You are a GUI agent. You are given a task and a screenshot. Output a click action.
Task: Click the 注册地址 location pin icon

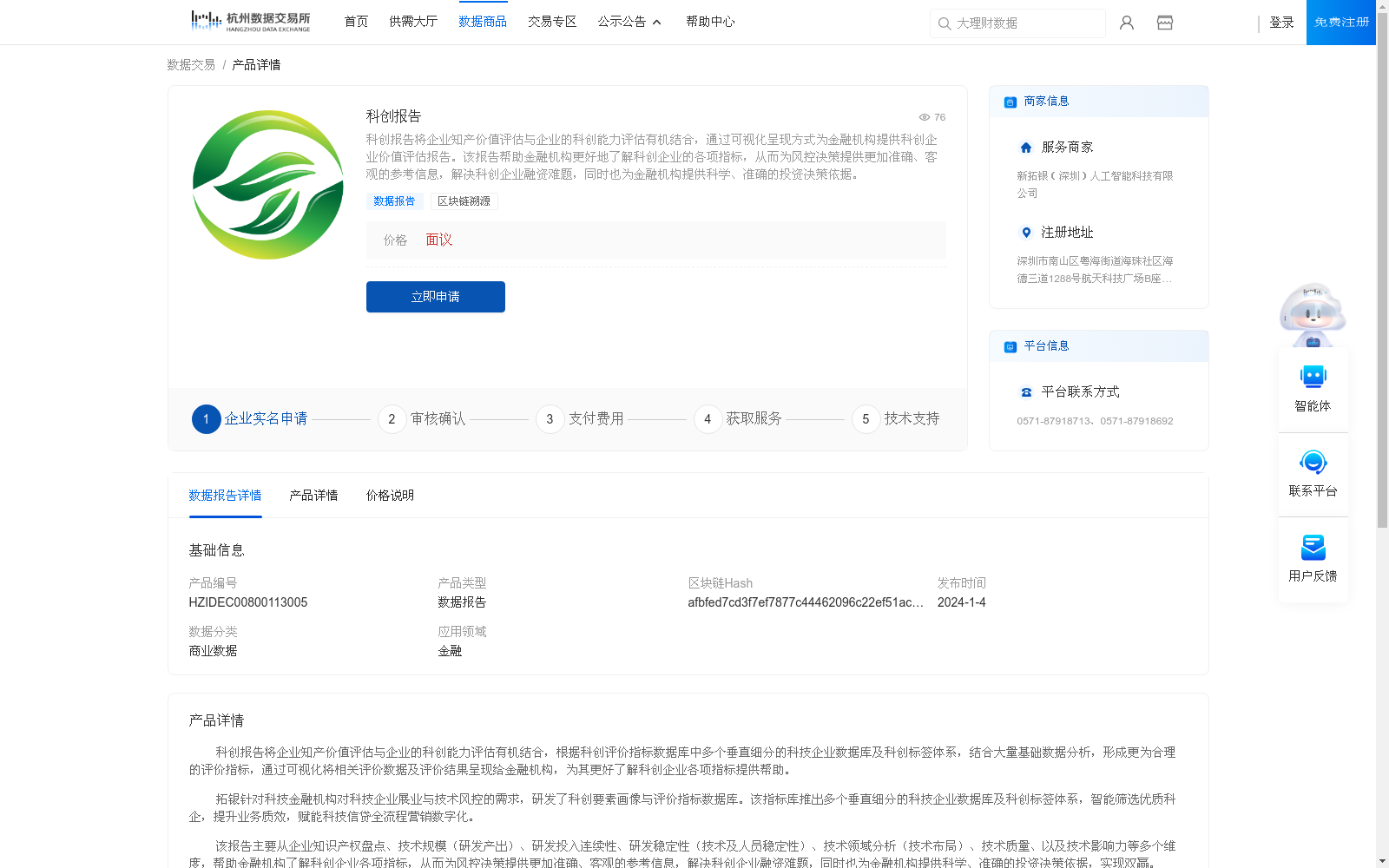(x=1026, y=233)
